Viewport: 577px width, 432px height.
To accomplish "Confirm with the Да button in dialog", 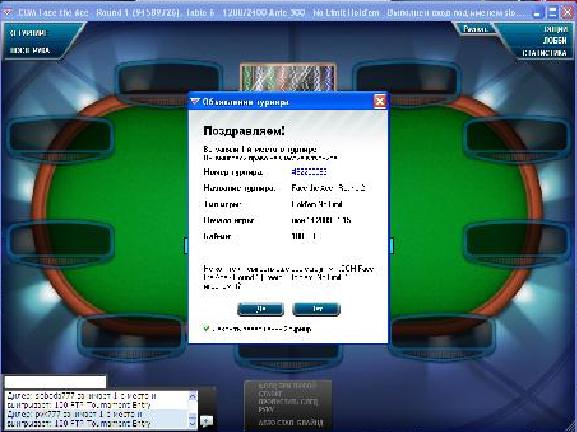I will [x=261, y=309].
